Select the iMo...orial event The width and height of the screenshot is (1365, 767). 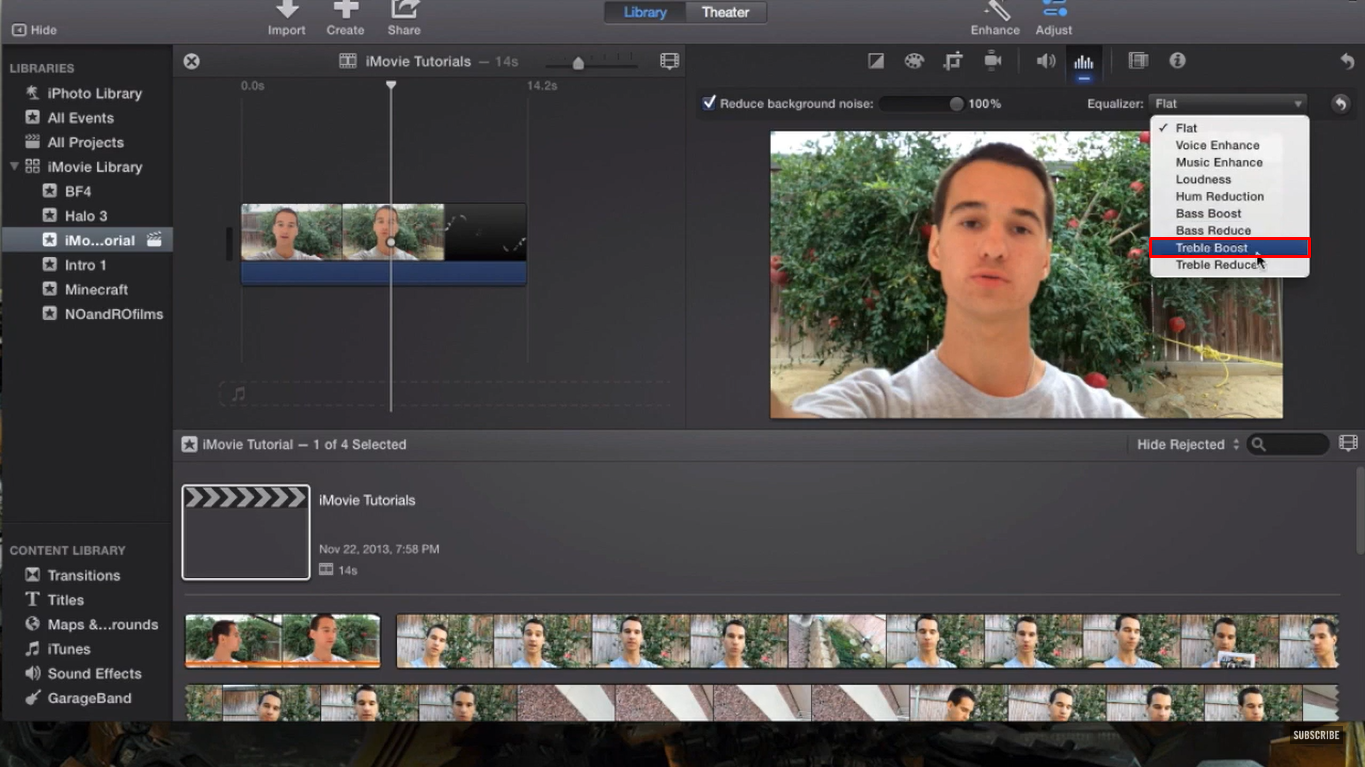(x=86, y=240)
